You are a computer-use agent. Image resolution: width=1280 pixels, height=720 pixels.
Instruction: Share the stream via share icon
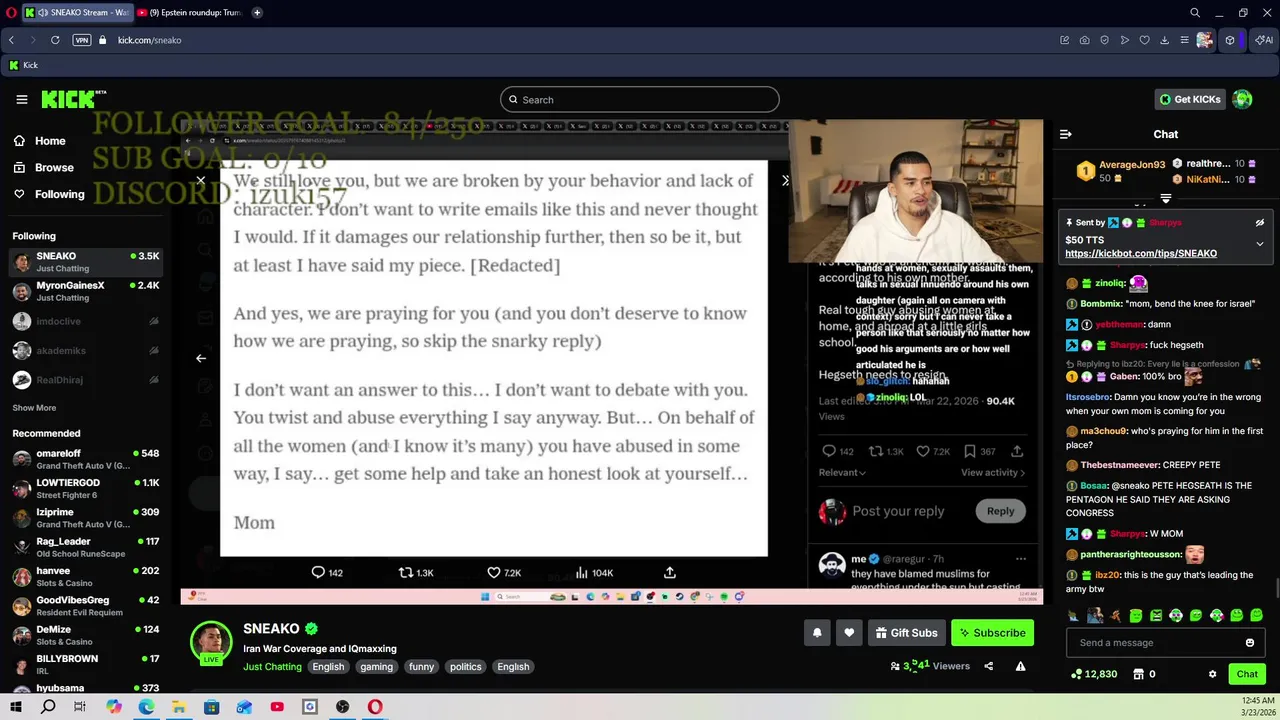pyautogui.click(x=988, y=666)
